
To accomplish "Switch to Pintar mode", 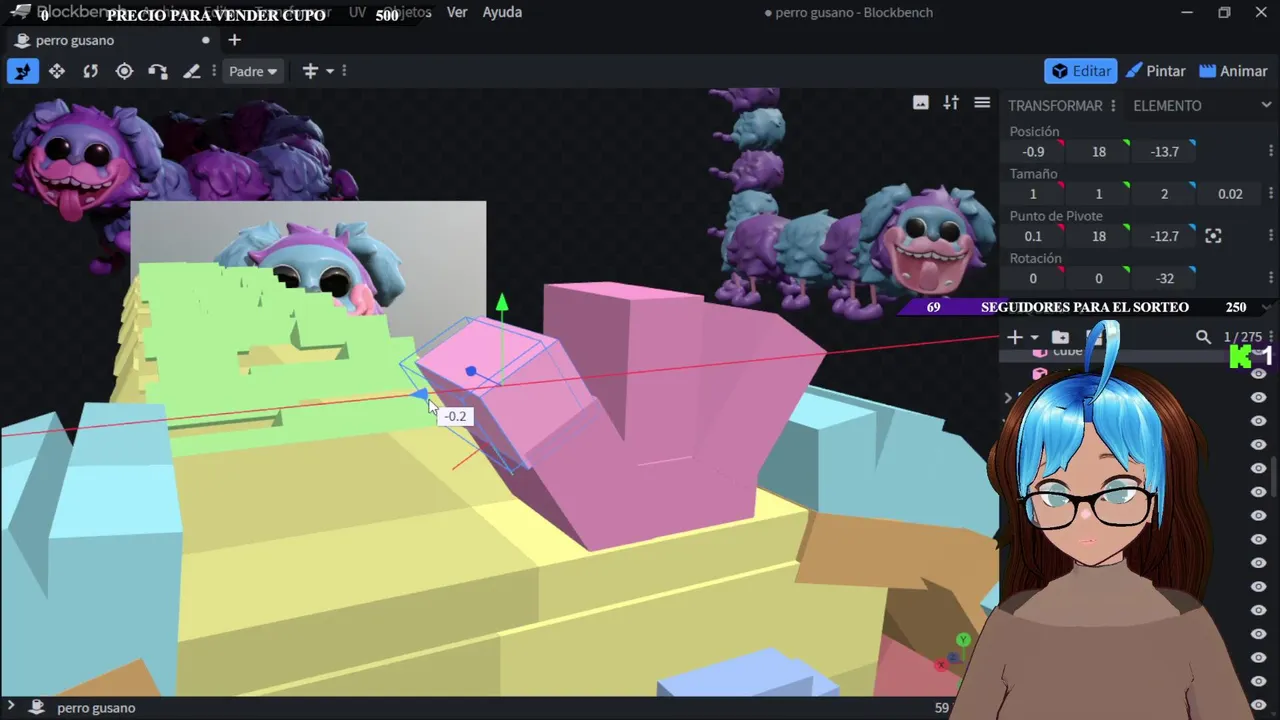I will tap(1155, 71).
